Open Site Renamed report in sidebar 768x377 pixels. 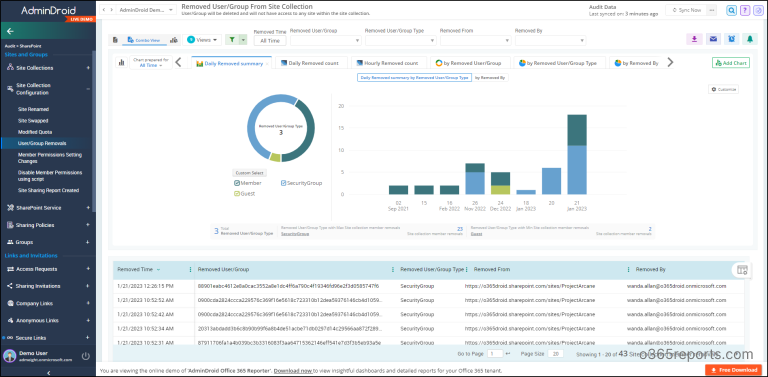[x=33, y=109]
